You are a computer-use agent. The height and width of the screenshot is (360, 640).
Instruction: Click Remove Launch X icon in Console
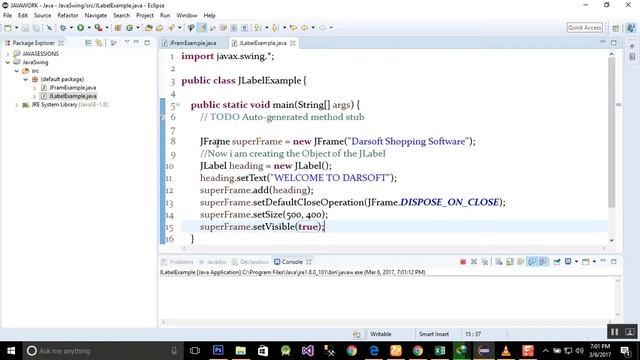coord(474,262)
